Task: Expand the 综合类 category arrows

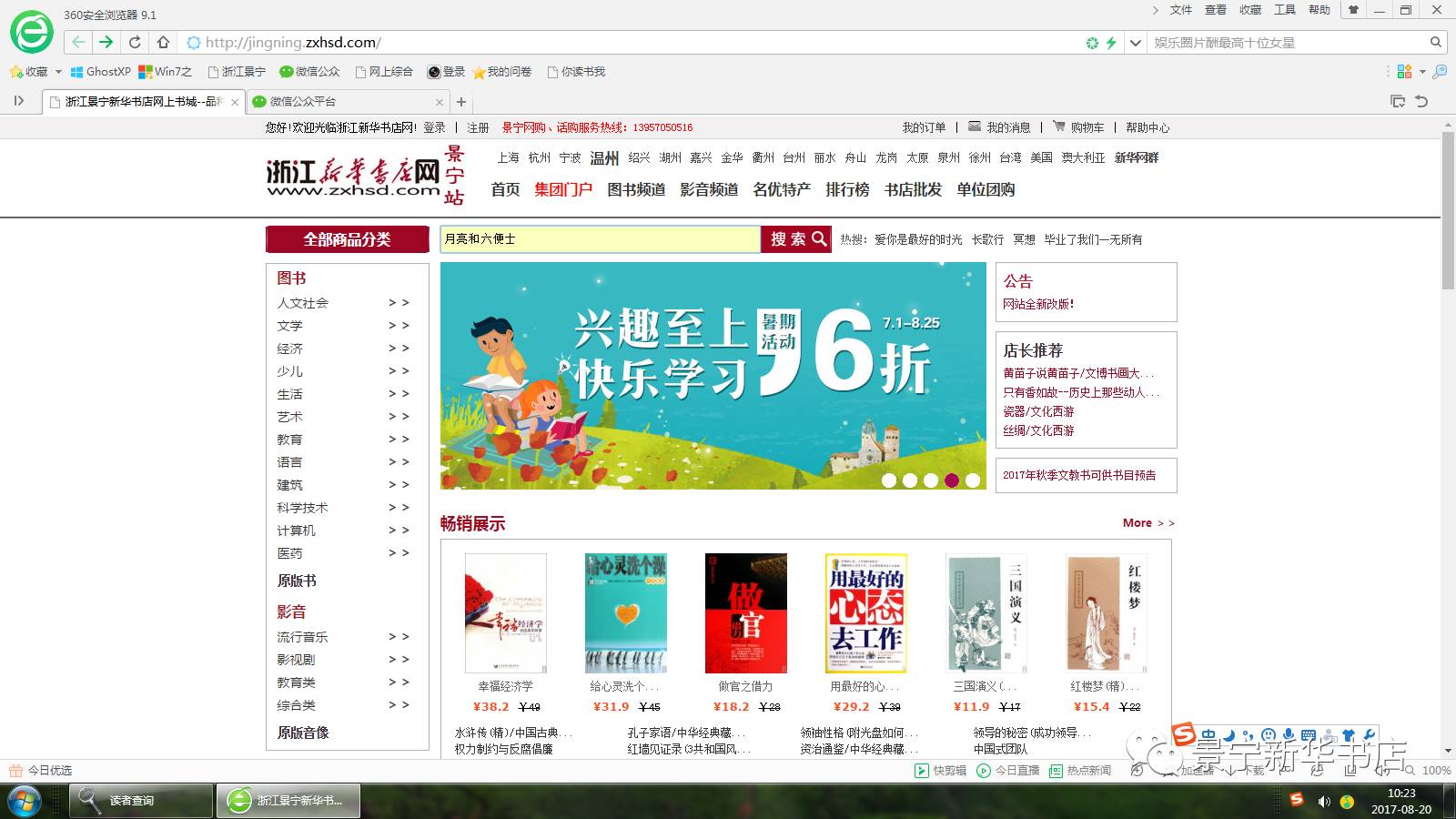Action: click(x=399, y=705)
